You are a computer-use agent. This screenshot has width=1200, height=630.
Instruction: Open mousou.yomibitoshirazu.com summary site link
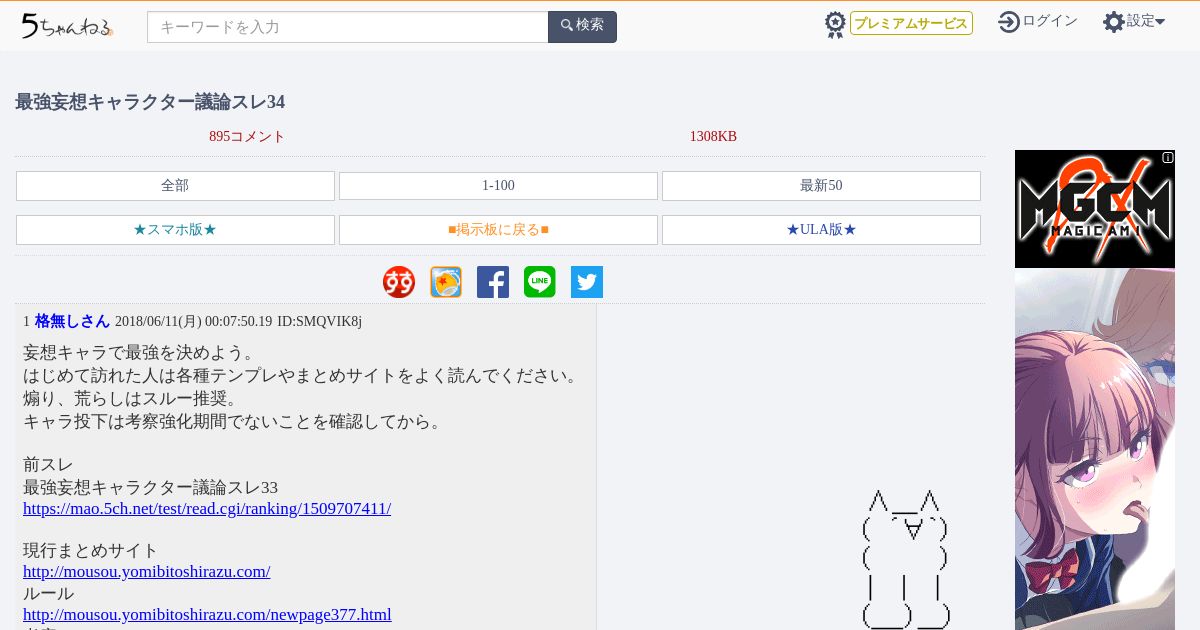[147, 572]
